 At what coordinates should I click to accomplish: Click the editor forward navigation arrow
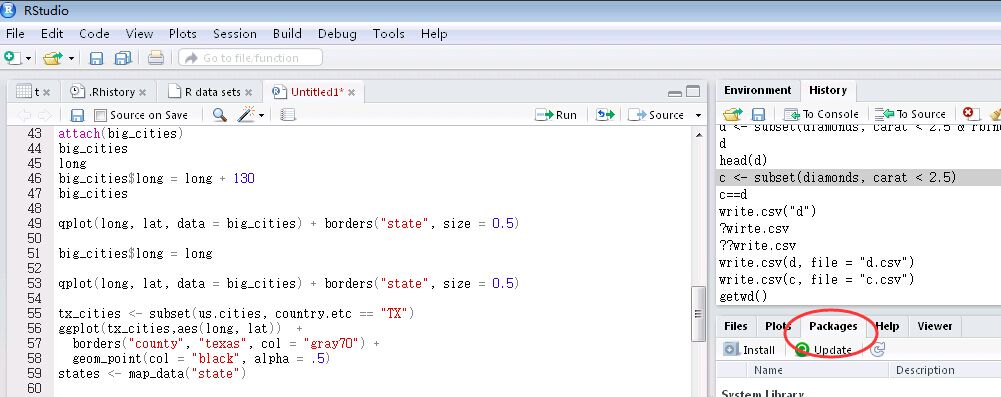point(44,115)
